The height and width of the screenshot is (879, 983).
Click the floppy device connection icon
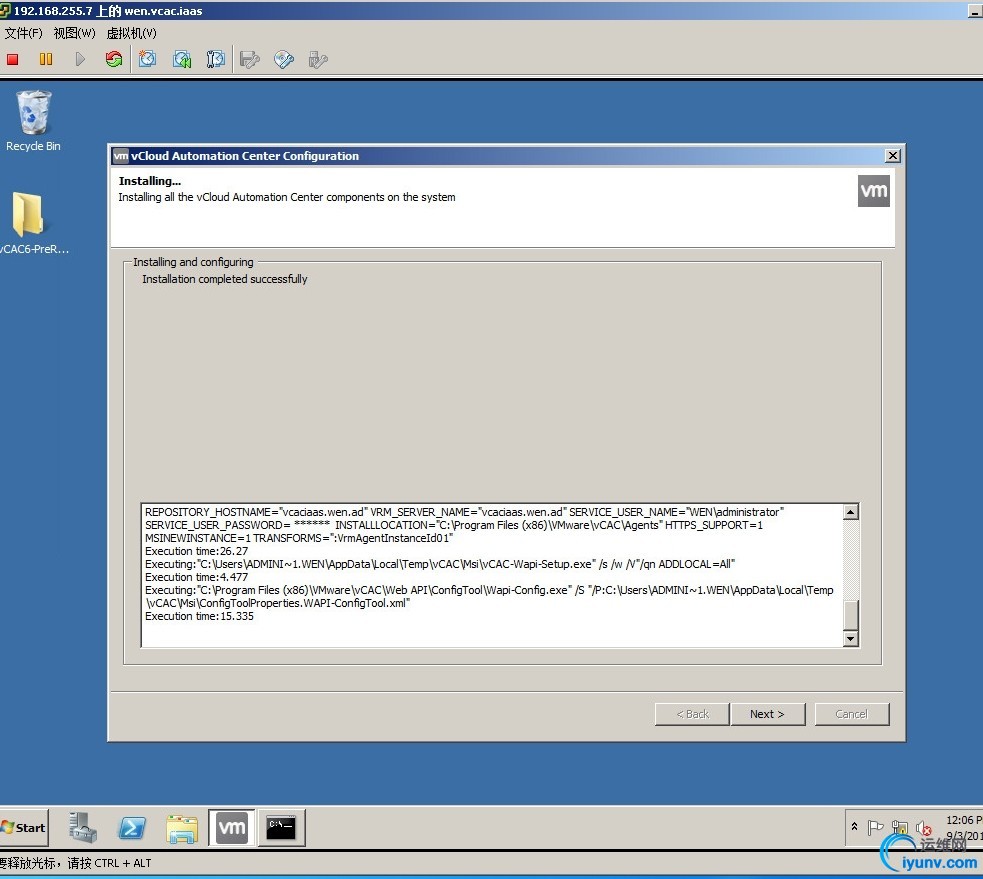250,60
